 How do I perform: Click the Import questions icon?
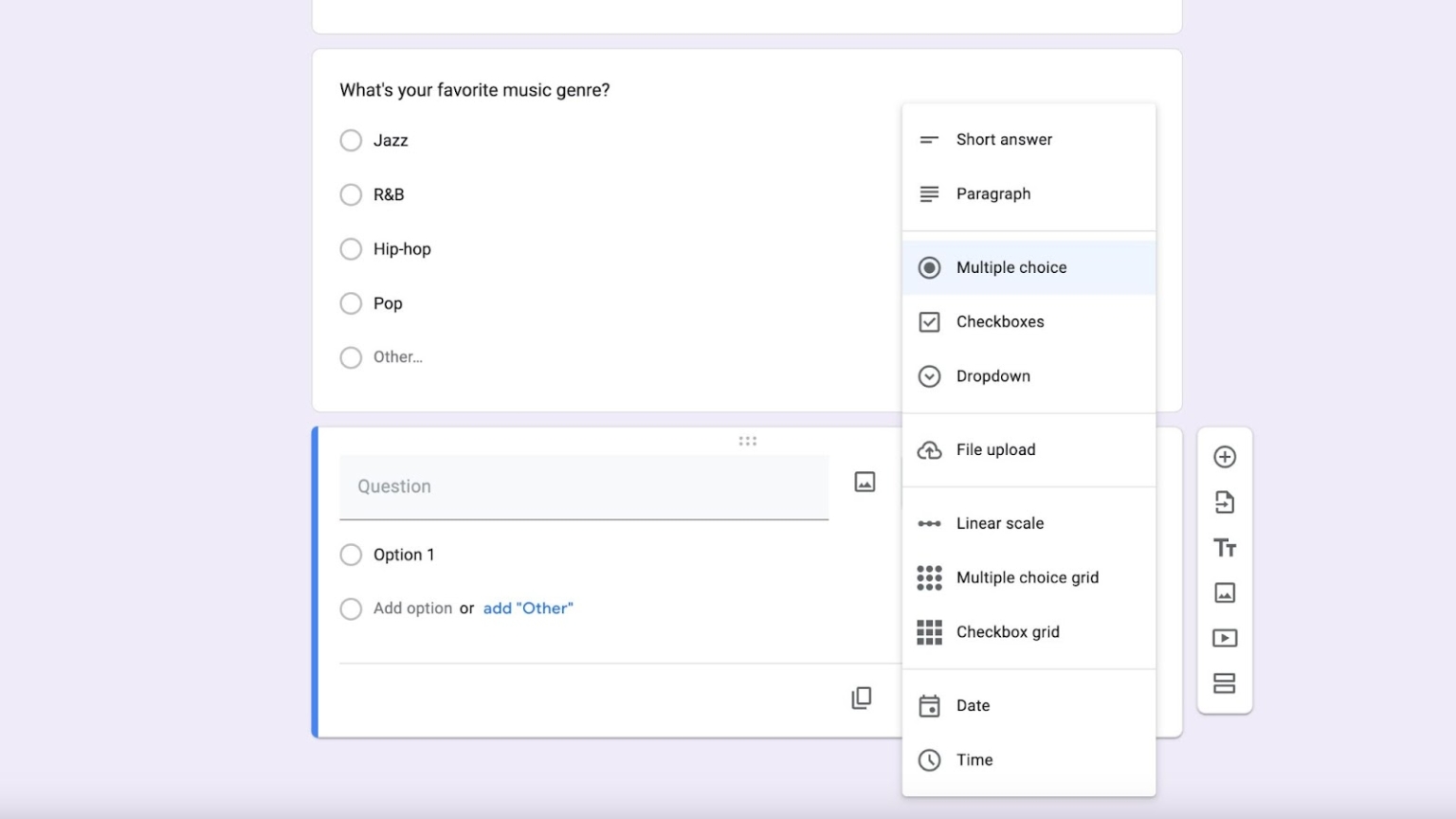[x=1225, y=501]
